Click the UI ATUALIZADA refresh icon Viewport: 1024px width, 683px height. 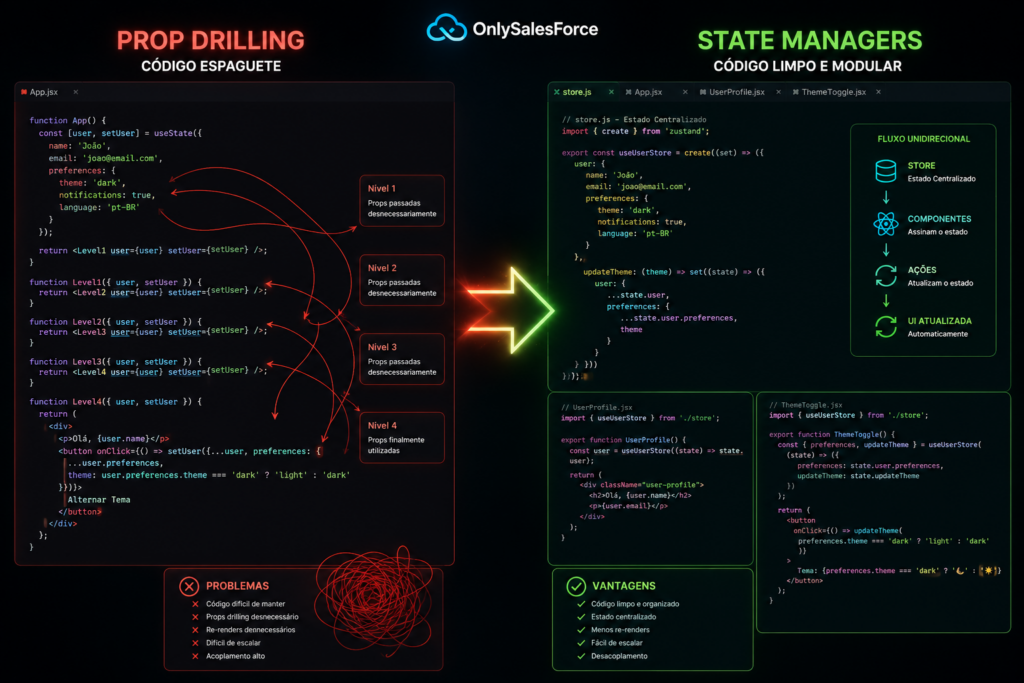(886, 326)
